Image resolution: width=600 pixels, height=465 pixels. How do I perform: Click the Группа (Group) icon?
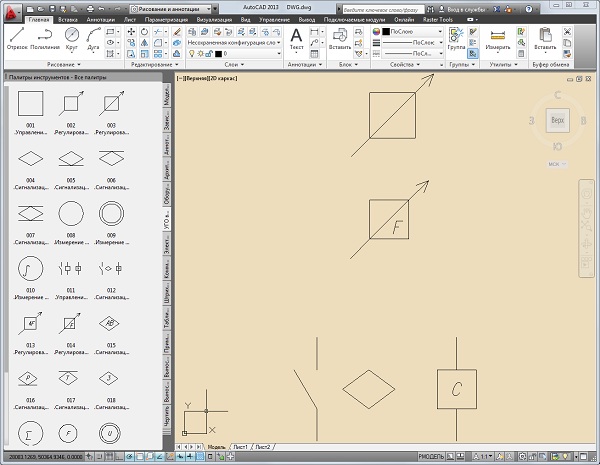click(456, 38)
